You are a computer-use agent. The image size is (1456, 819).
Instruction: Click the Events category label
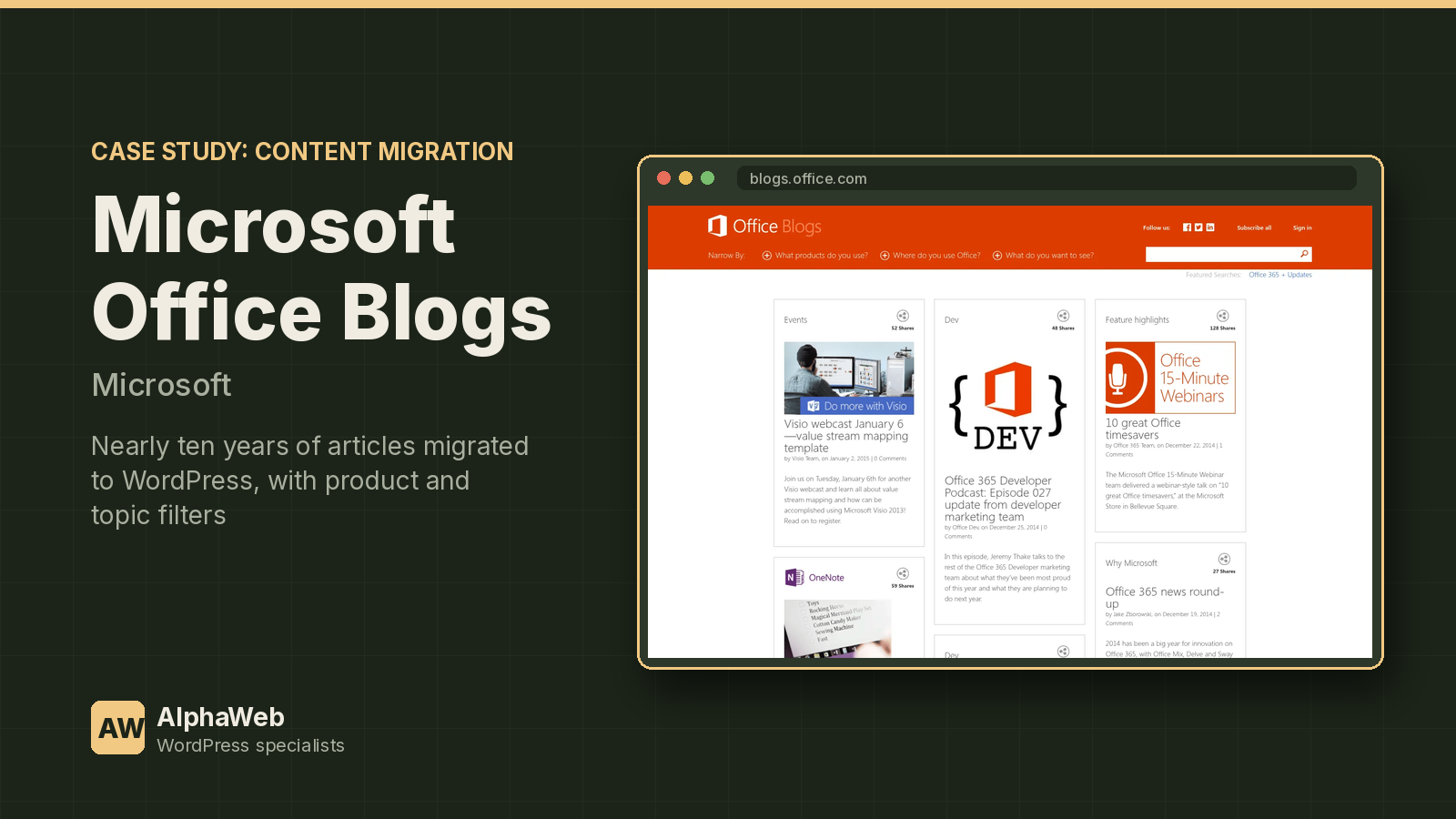coord(795,320)
